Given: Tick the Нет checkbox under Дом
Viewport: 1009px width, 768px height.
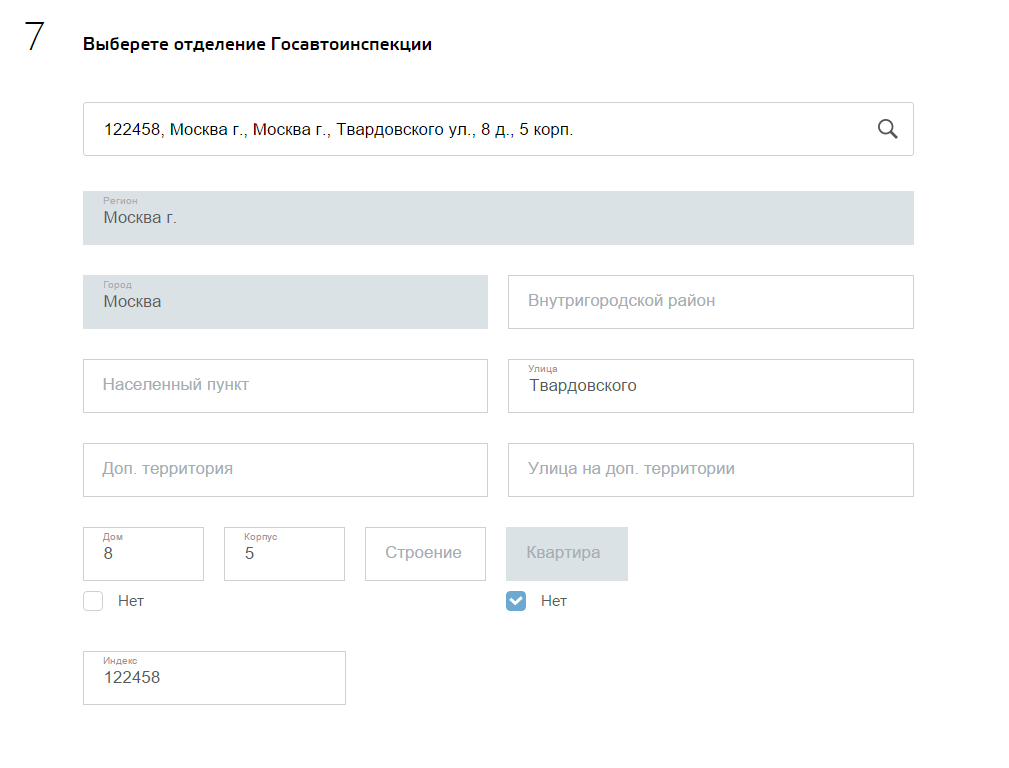Looking at the screenshot, I should 93,601.
